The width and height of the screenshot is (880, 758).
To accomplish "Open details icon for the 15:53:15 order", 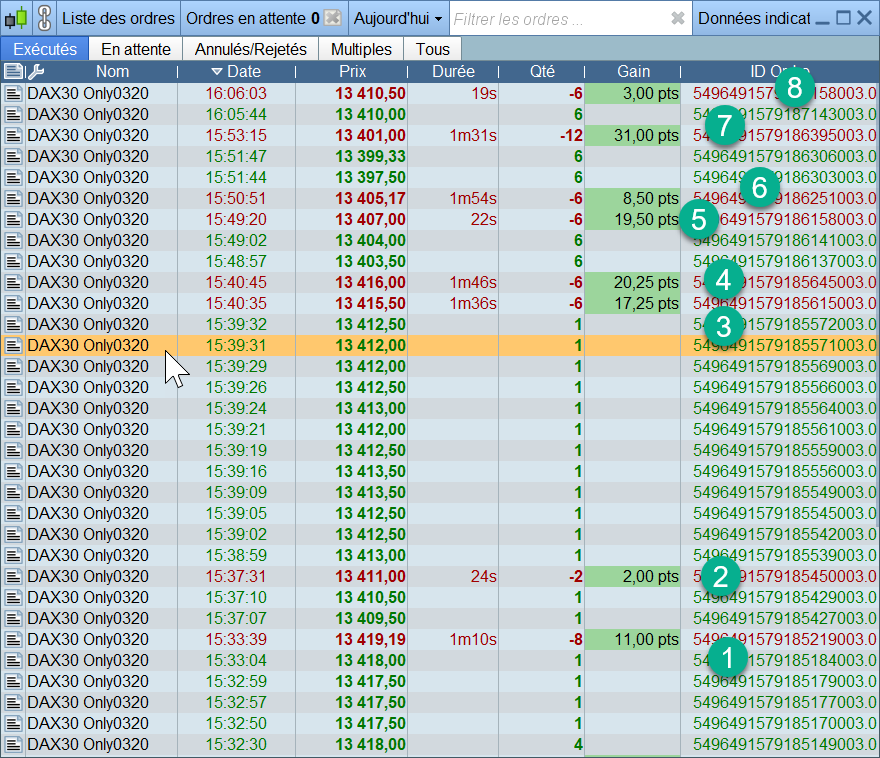I will (x=13, y=135).
